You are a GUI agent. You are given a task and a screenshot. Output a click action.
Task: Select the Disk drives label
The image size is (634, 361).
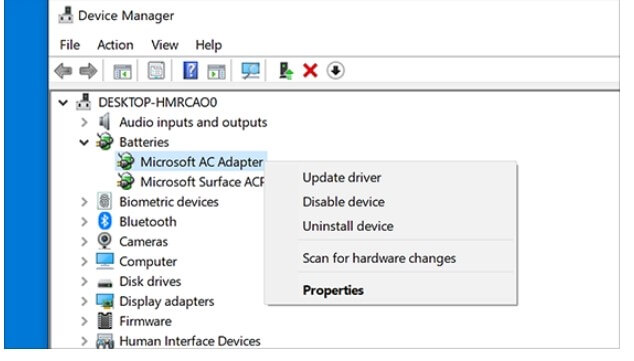point(150,281)
